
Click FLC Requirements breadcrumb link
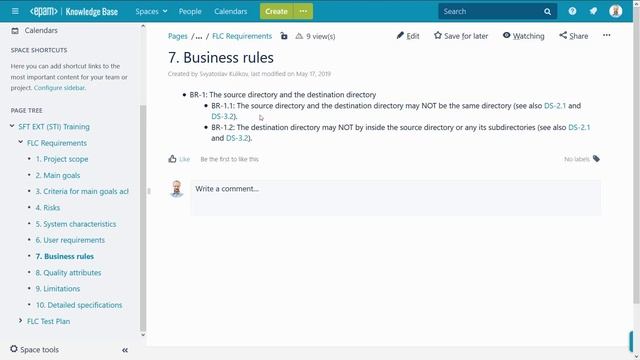[242, 36]
